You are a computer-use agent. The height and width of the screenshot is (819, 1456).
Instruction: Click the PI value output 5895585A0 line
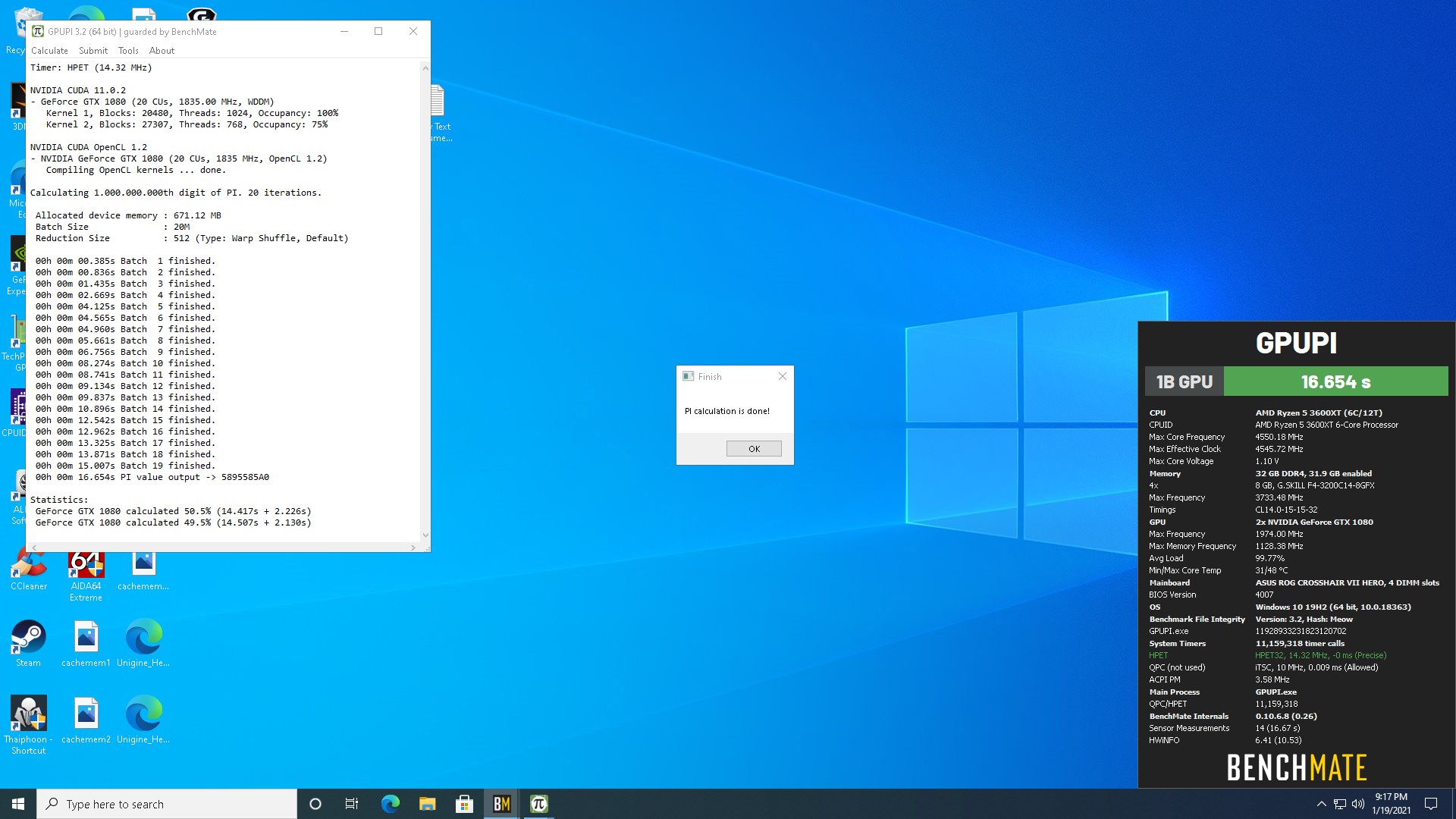point(152,477)
